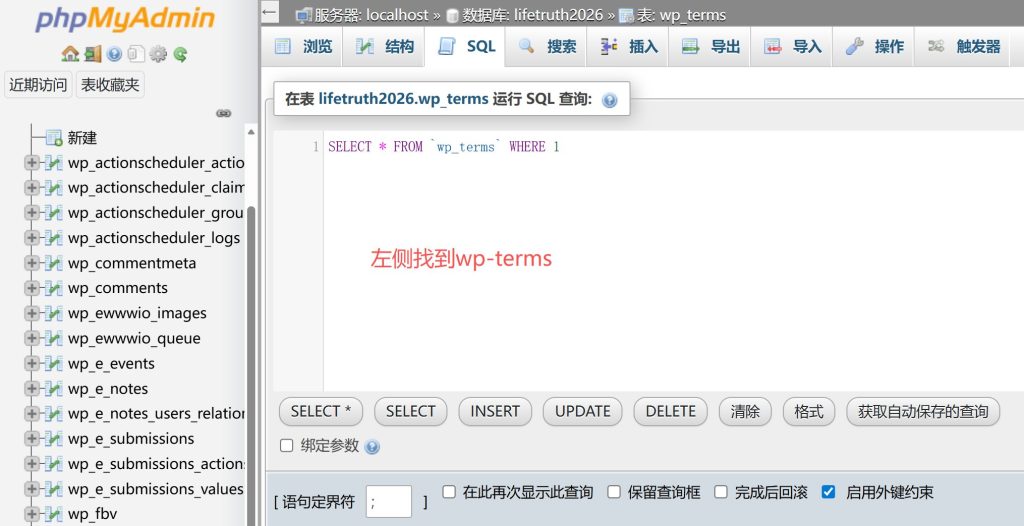Open navigation panel settings gear icon
This screenshot has height=526, width=1024.
[x=158, y=54]
